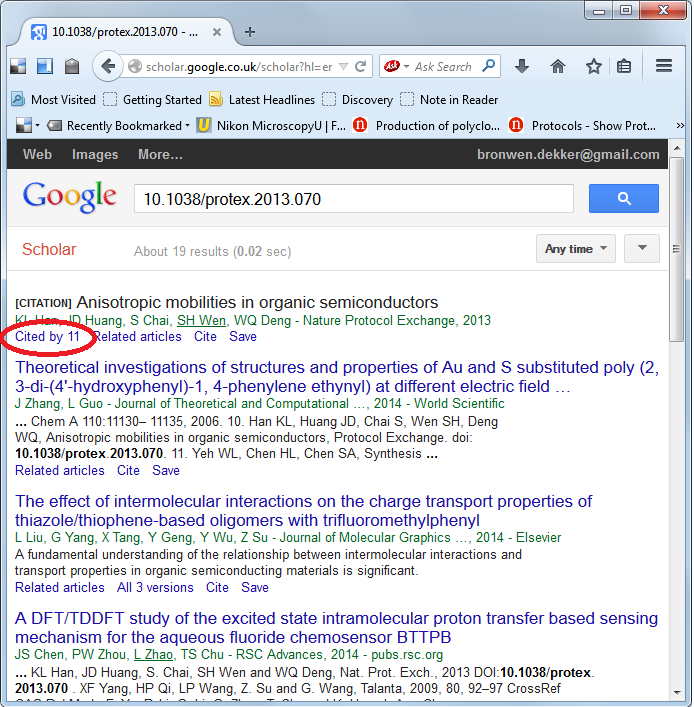Viewport: 694px width, 707px height.
Task: Open A DFT/TDDFT study article
Action: click(336, 628)
